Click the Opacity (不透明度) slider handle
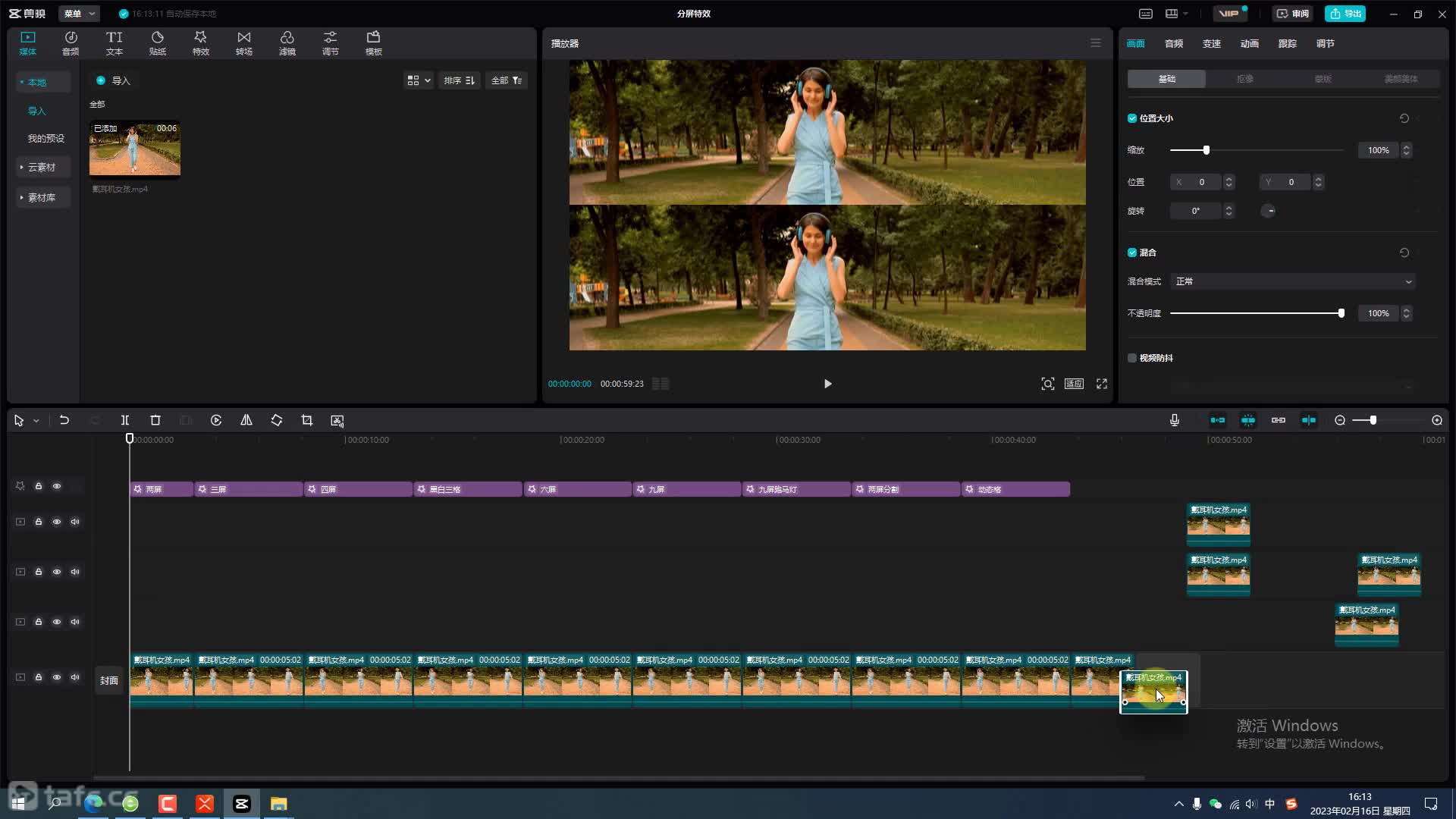 click(1341, 313)
